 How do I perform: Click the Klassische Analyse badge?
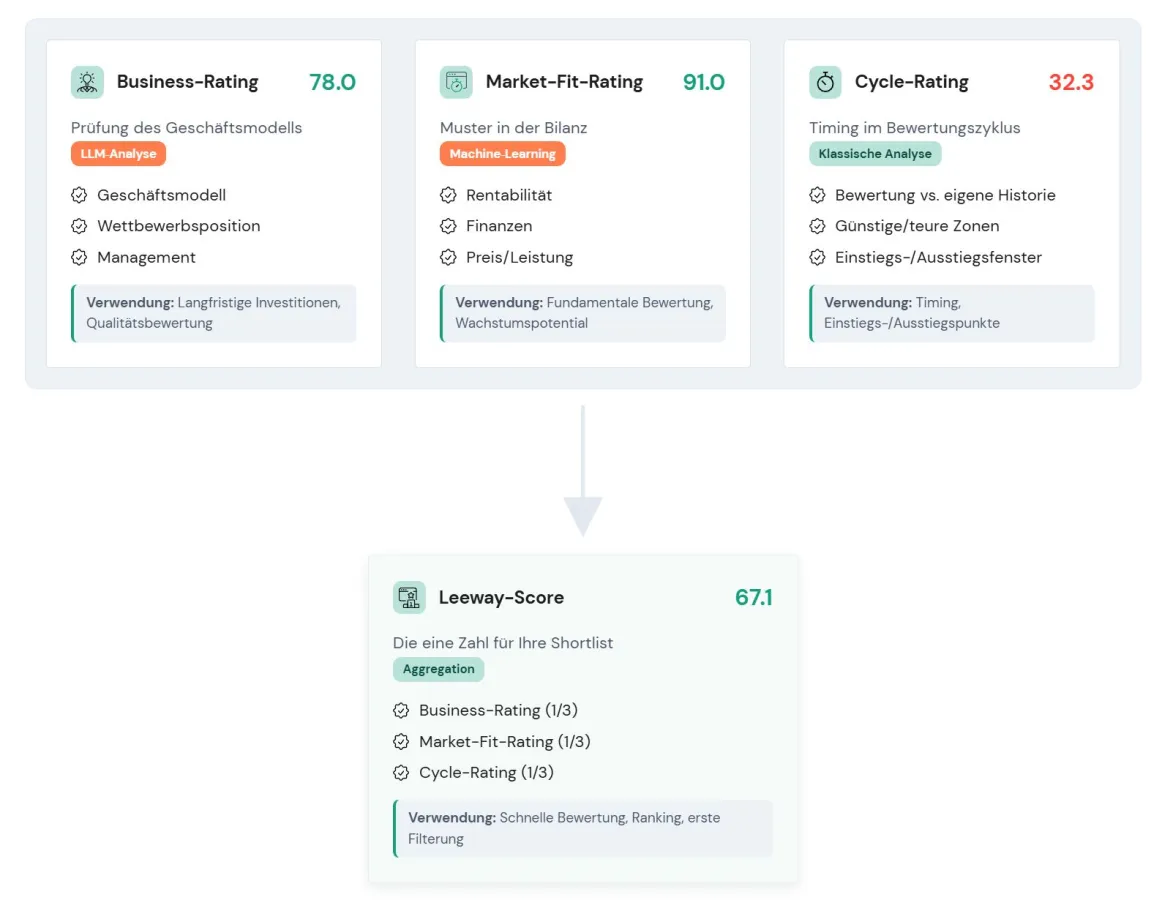875,154
